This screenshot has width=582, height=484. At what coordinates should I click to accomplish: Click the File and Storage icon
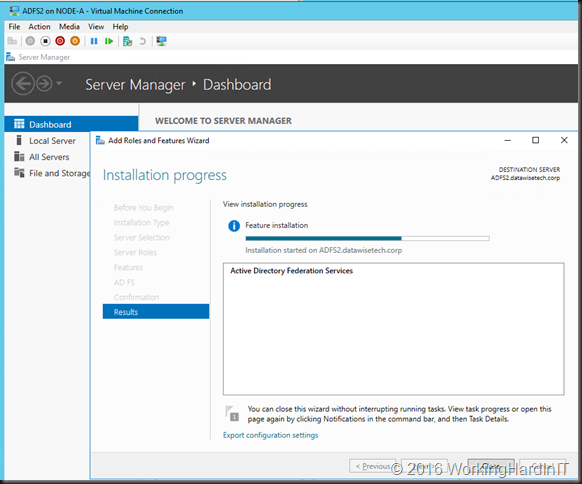click(x=19, y=173)
